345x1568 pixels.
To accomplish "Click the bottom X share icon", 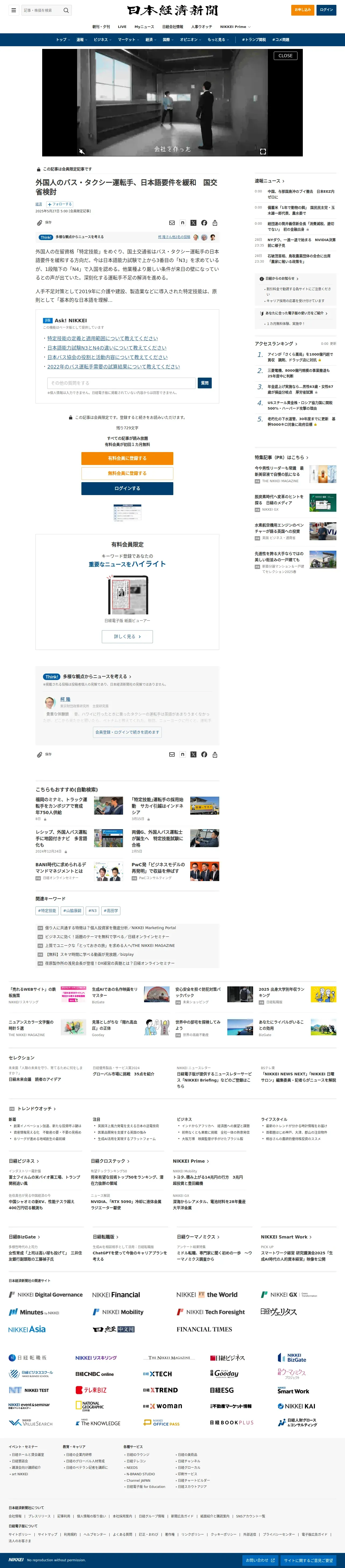I will (193, 754).
